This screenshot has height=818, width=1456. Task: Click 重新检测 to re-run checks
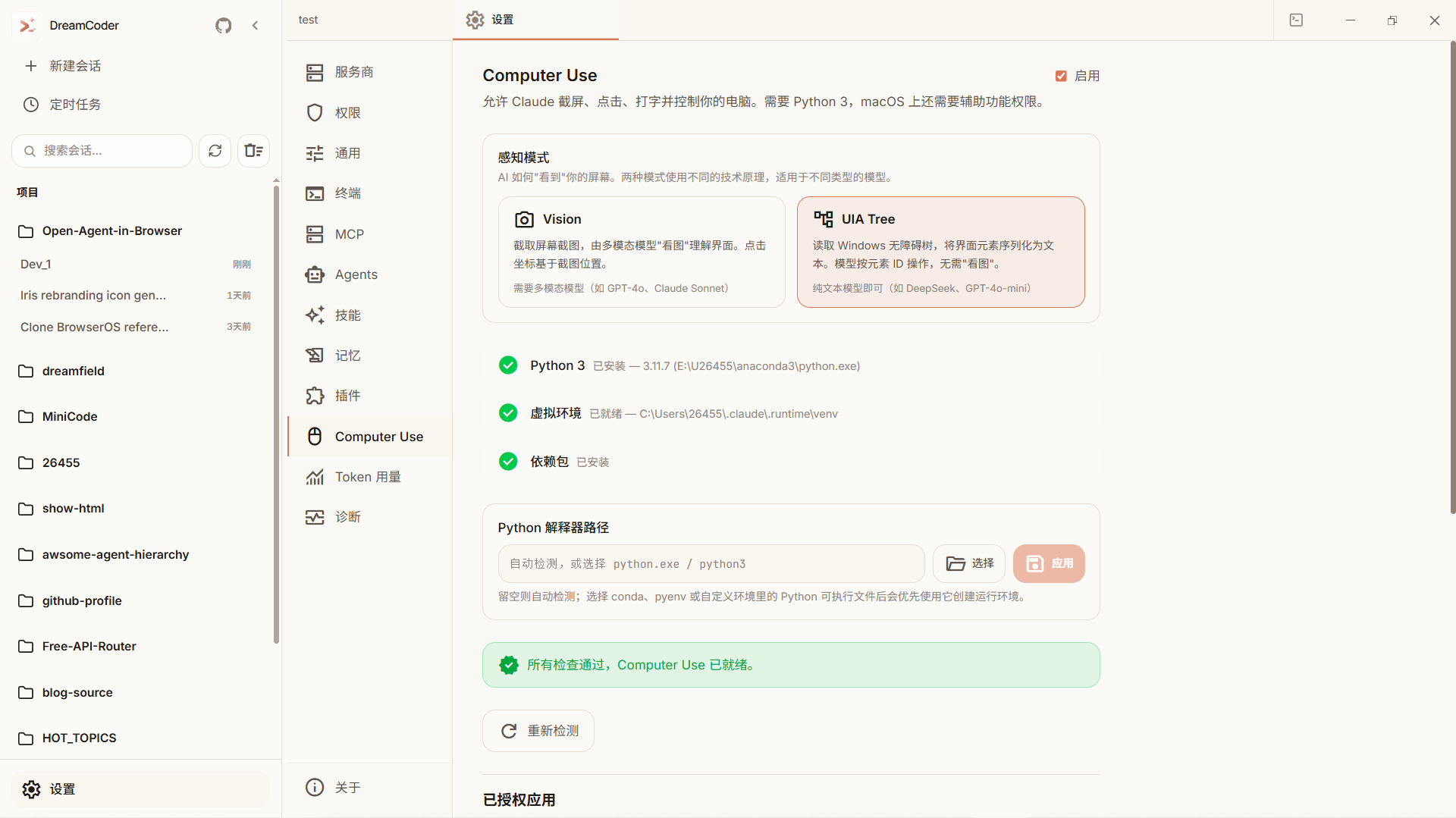pyautogui.click(x=538, y=732)
